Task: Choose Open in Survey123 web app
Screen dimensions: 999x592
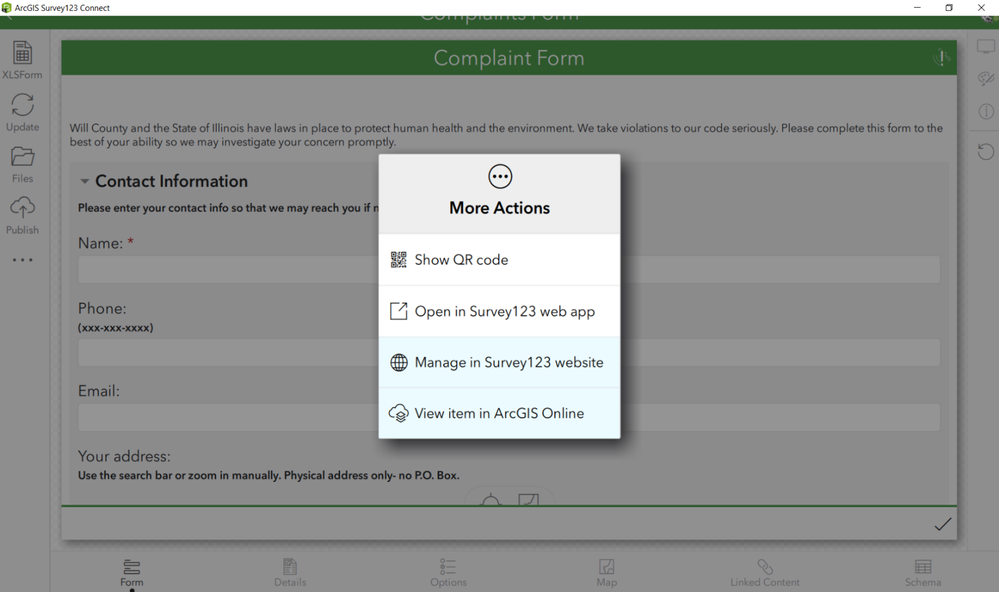Action: click(500, 311)
